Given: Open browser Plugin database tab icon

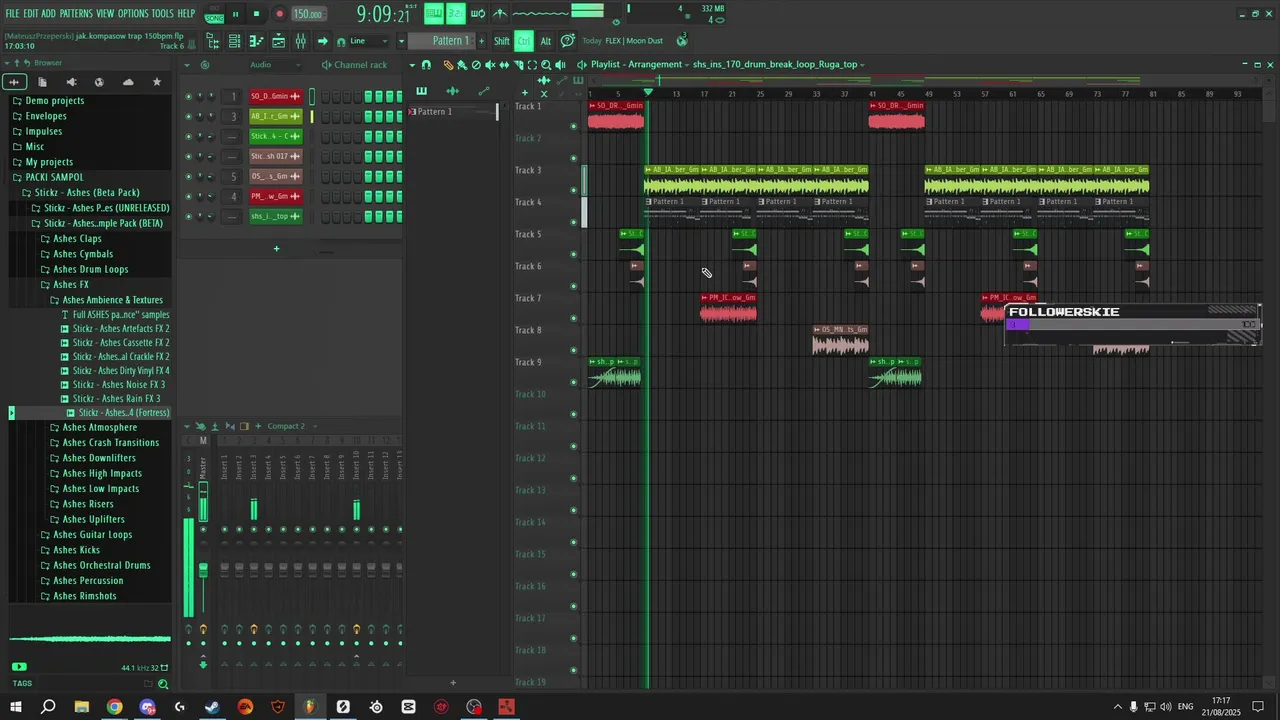Looking at the screenshot, I should tap(70, 82).
